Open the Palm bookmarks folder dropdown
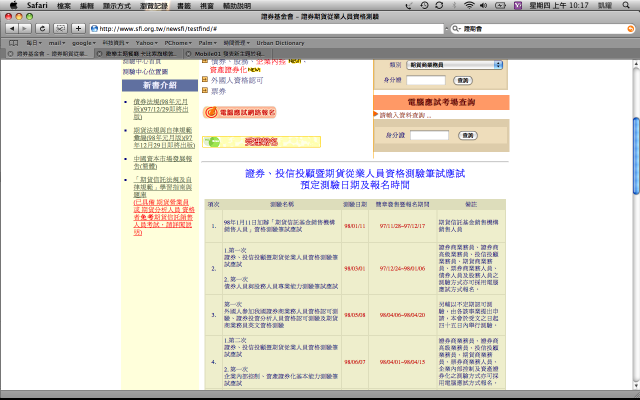The width and height of the screenshot is (640, 400). pyautogui.click(x=208, y=43)
